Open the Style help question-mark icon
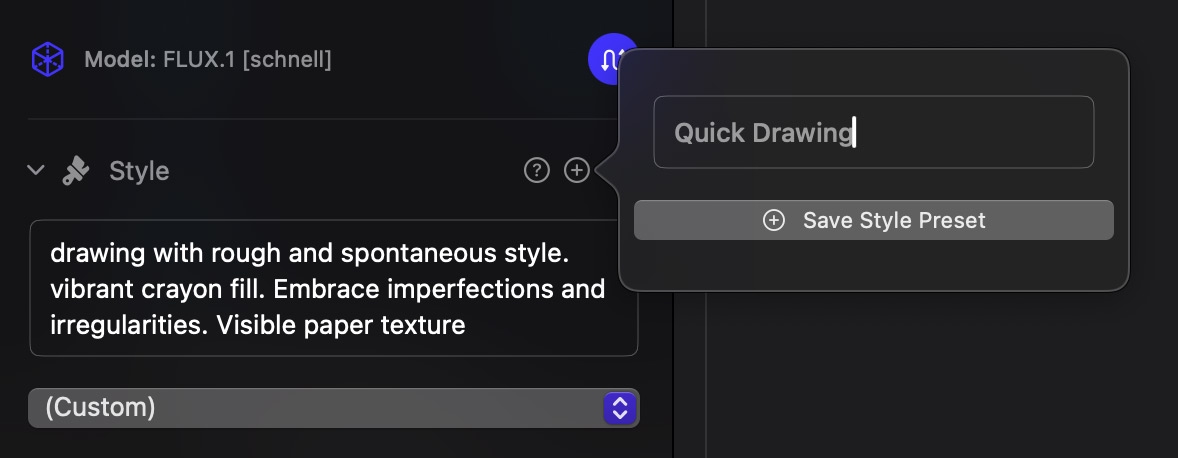1178x458 pixels. (x=536, y=170)
